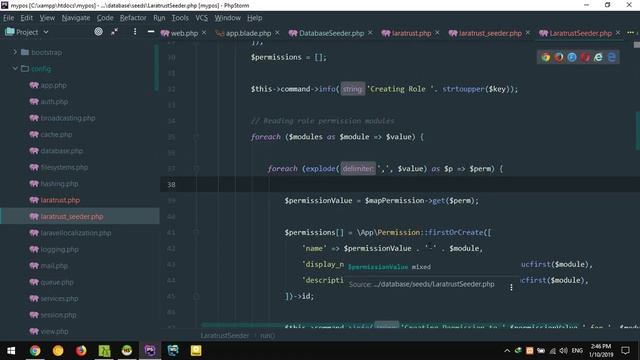This screenshot has width=640, height=360.
Task: Switch to web.php tab
Action: [180, 33]
